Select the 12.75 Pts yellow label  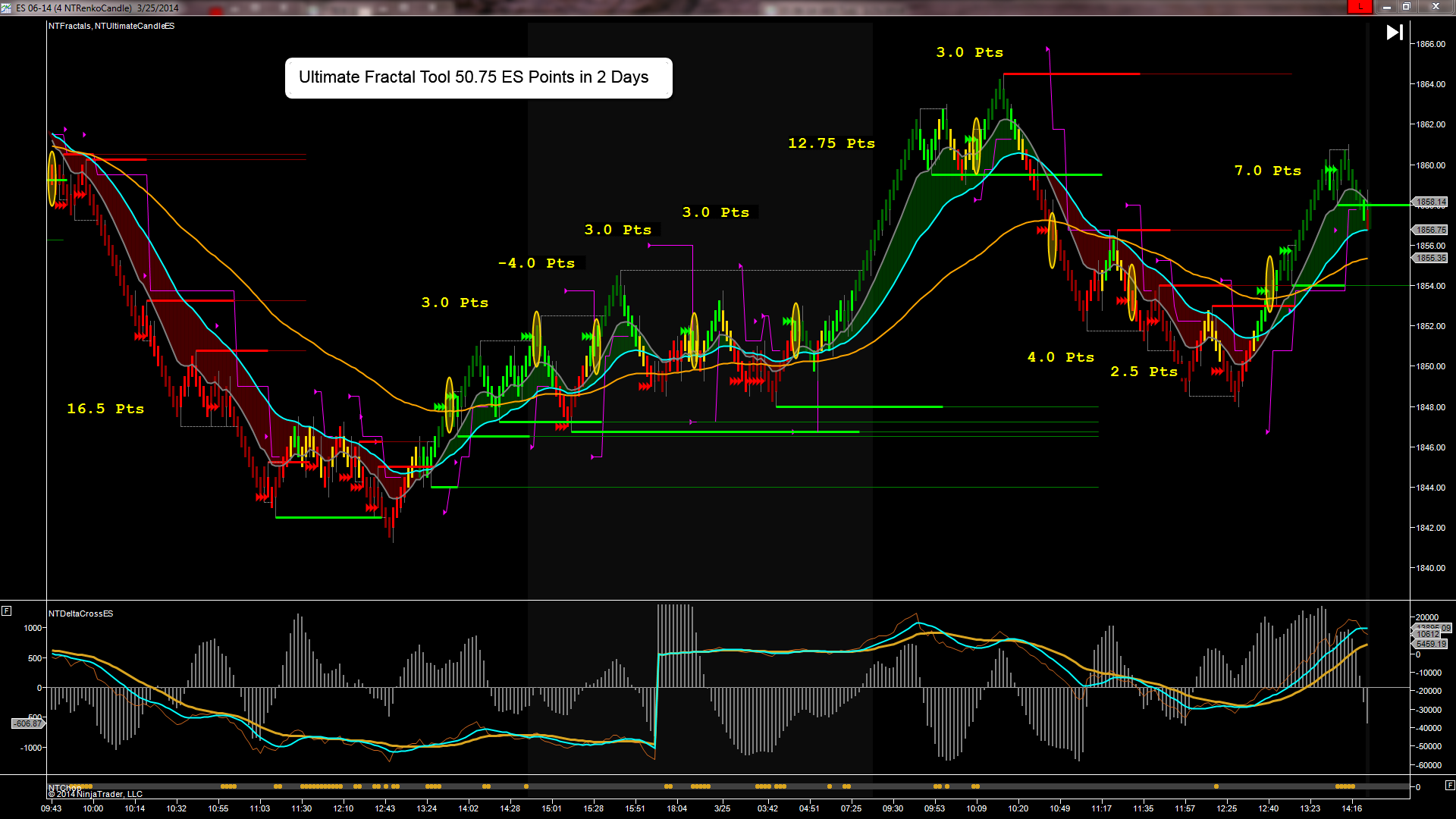coord(831,143)
